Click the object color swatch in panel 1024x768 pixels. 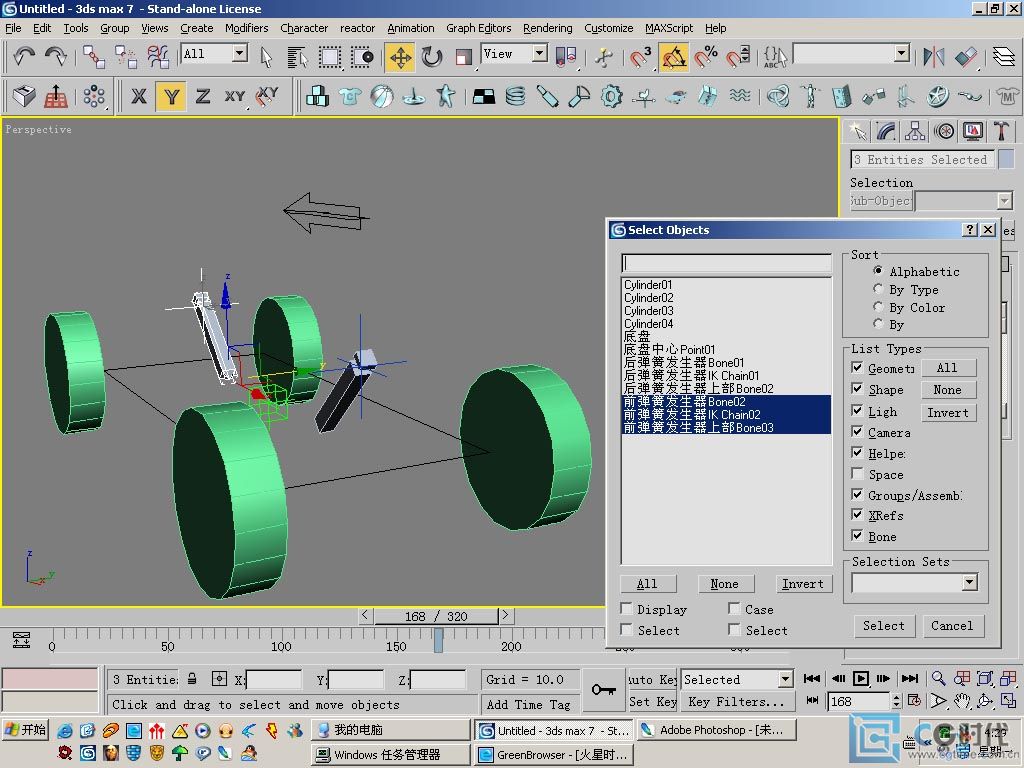click(x=1006, y=159)
